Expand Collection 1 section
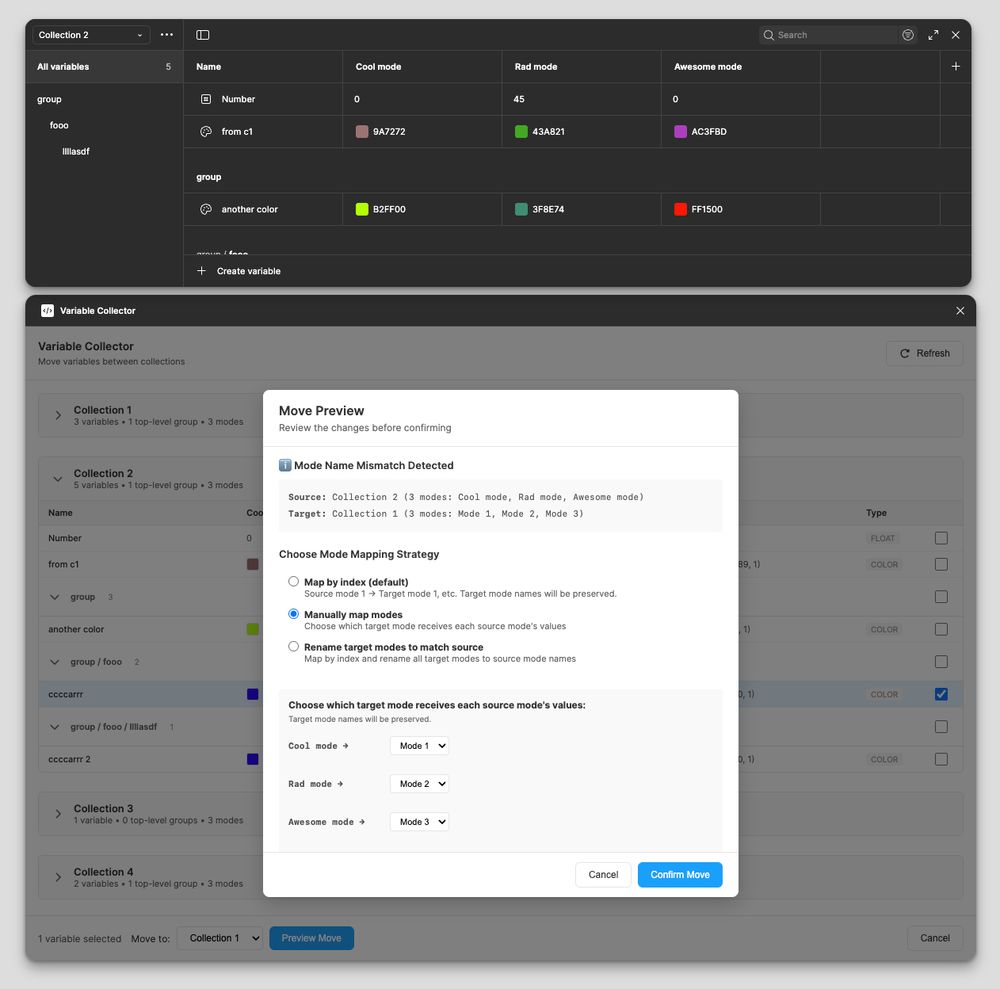The image size is (1000, 989). [x=58, y=415]
